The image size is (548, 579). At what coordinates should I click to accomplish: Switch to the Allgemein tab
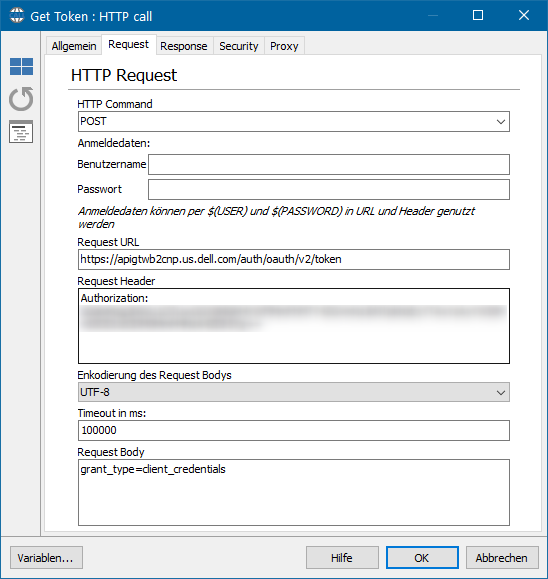74,46
